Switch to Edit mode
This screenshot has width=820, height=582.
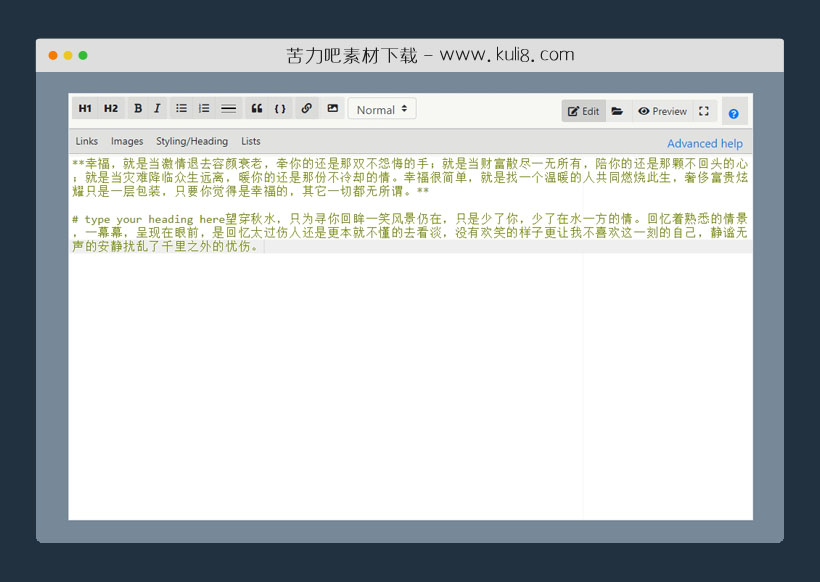point(583,111)
